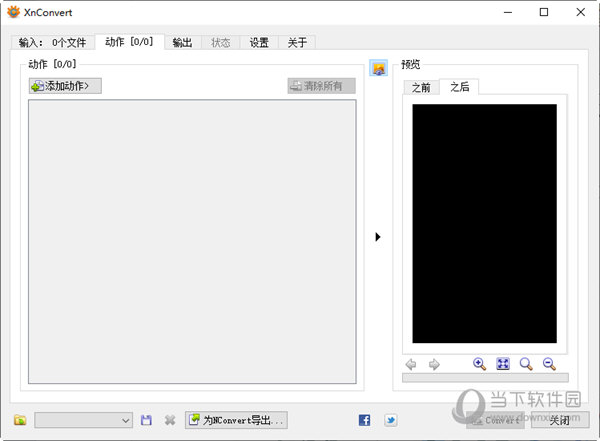
Task: Expand the script preset dropdown
Action: 83,420
